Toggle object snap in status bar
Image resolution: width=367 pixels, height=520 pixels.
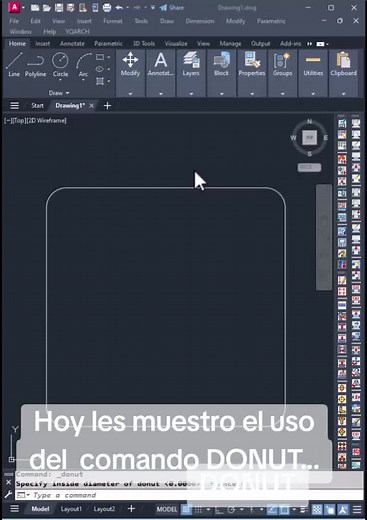pos(284,509)
